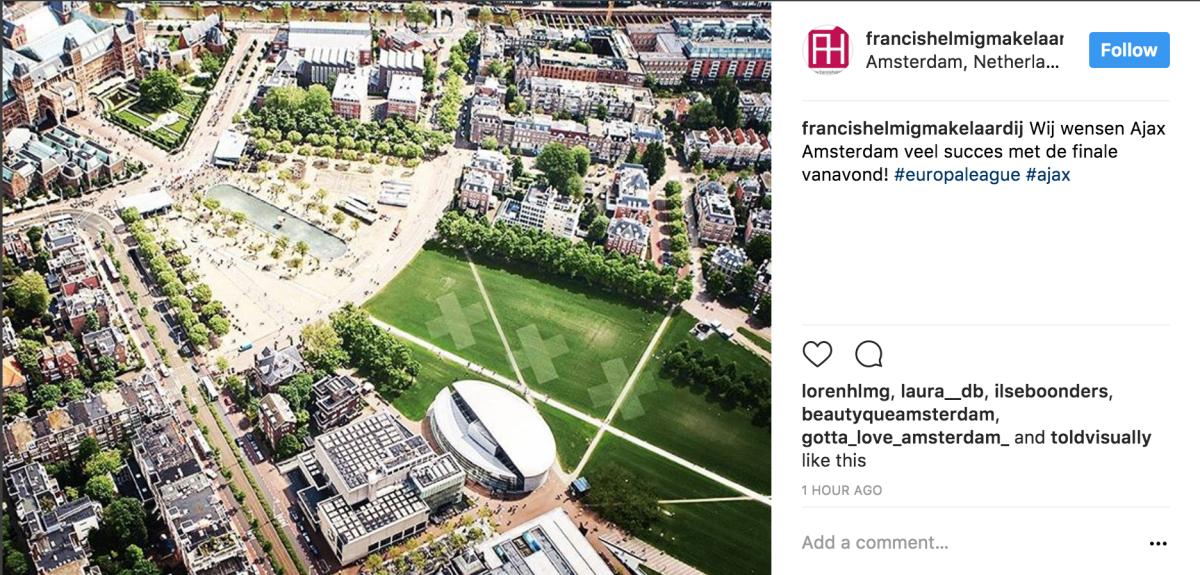The width and height of the screenshot is (1200, 575).
Task: Click the comment speech bubble icon
Action: click(x=869, y=354)
